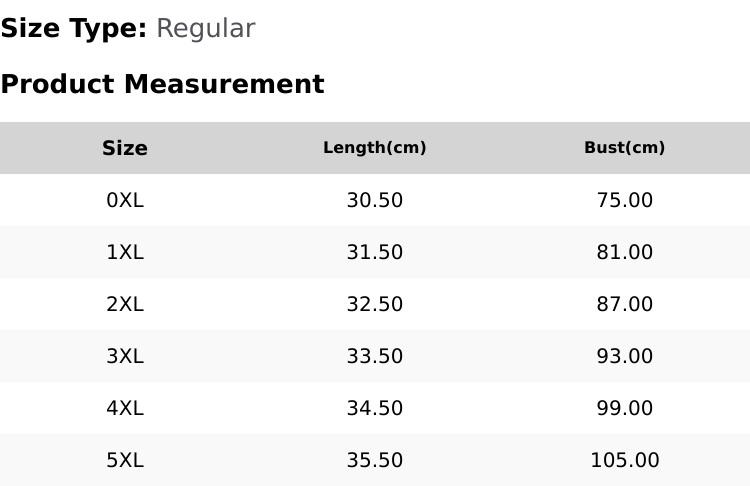The height and width of the screenshot is (486, 750).
Task: Click the 30.50 length value
Action: (375, 200)
